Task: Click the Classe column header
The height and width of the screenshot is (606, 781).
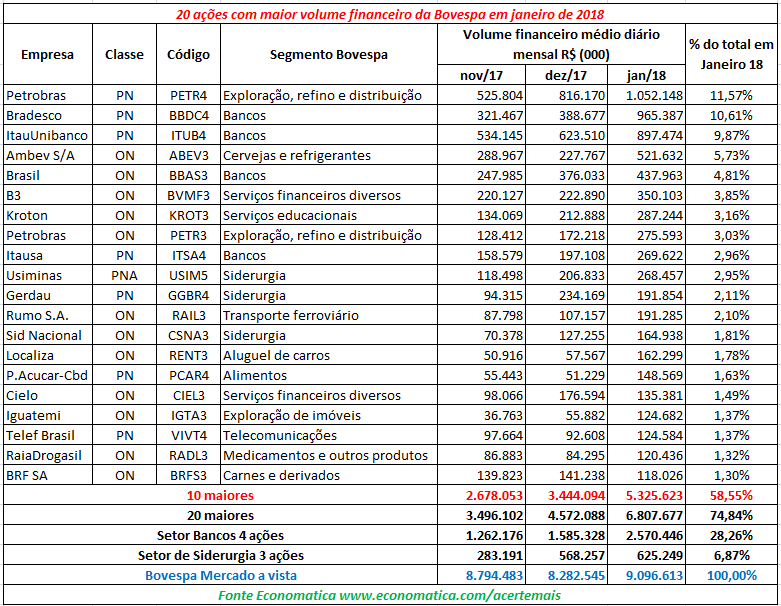Action: click(124, 54)
